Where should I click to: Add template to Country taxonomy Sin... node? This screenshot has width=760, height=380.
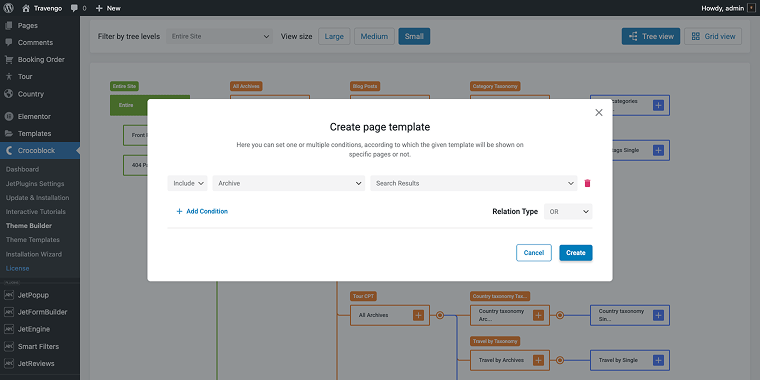tap(658, 315)
